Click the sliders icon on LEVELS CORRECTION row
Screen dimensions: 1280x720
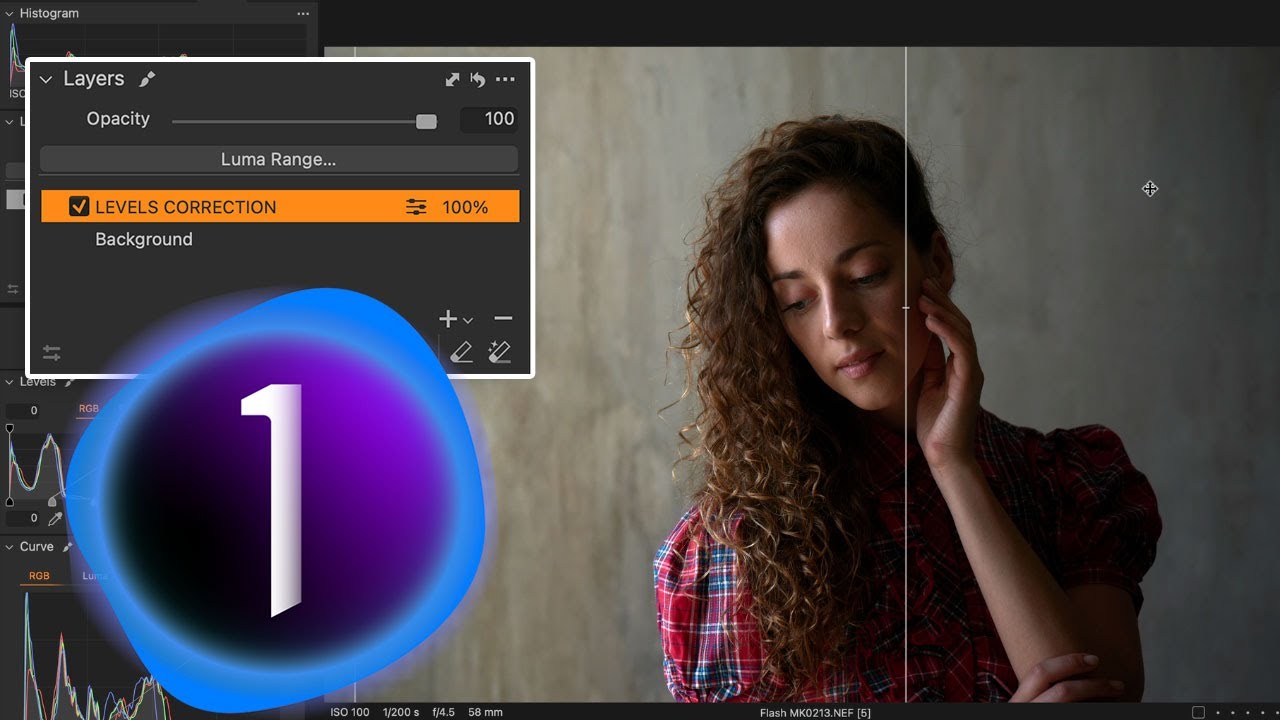416,207
